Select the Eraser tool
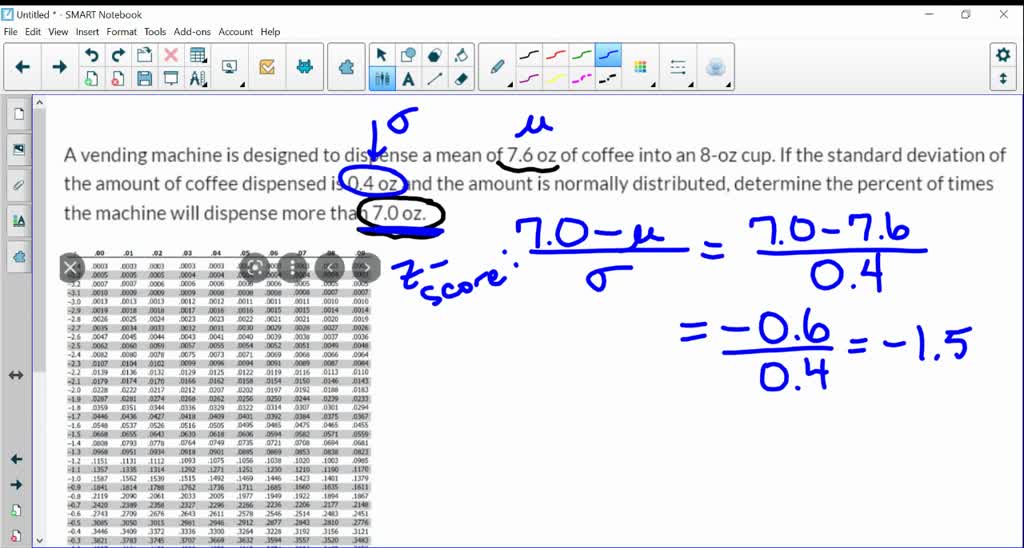The image size is (1024, 548). click(461, 79)
